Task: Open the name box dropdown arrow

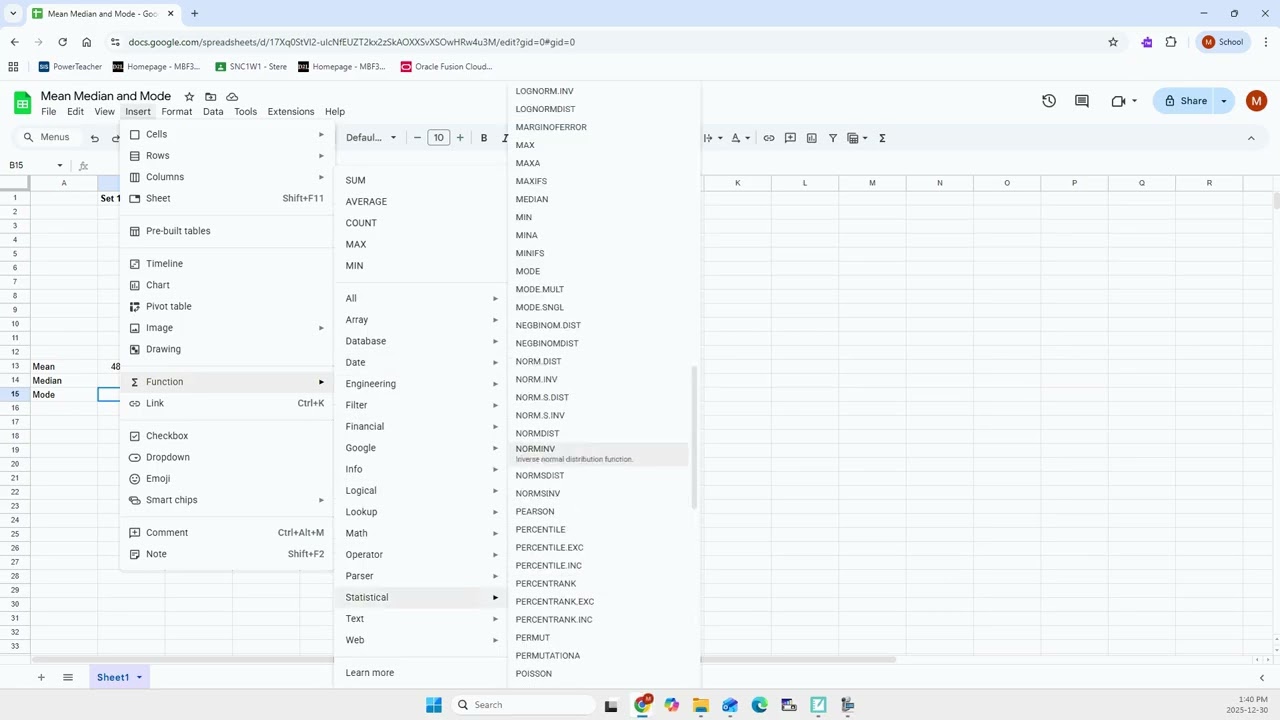Action: click(60, 165)
